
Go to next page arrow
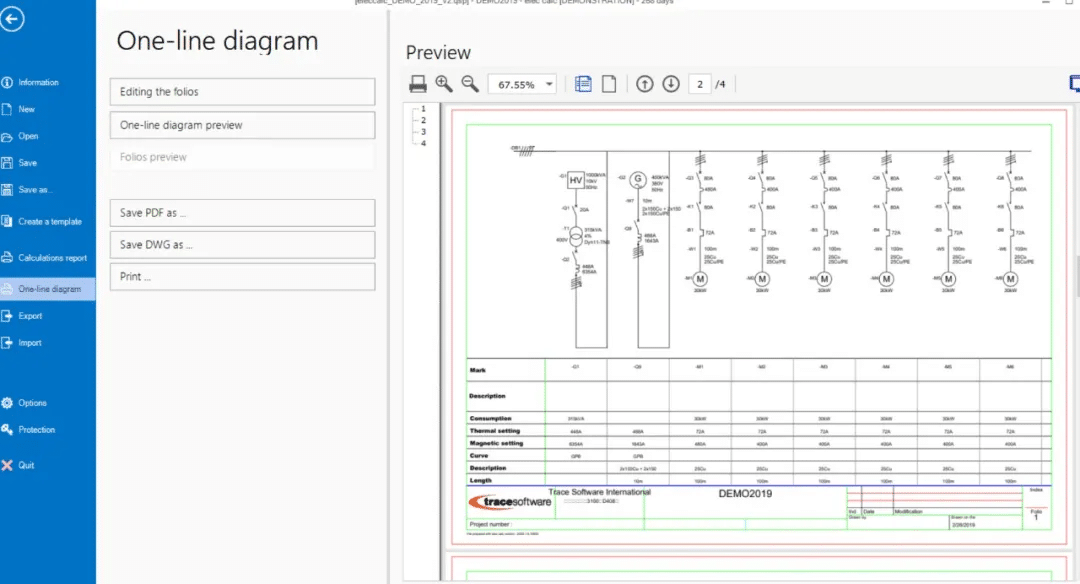[x=671, y=84]
